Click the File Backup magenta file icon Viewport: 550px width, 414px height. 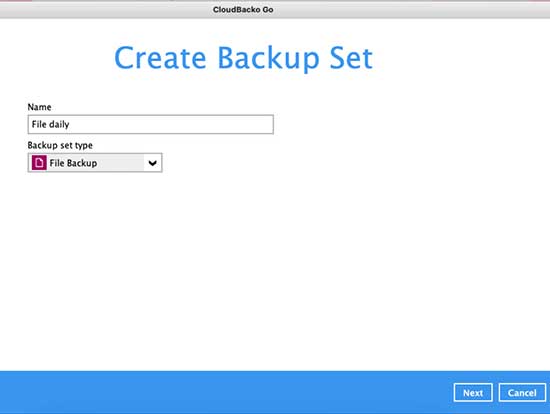(x=39, y=163)
